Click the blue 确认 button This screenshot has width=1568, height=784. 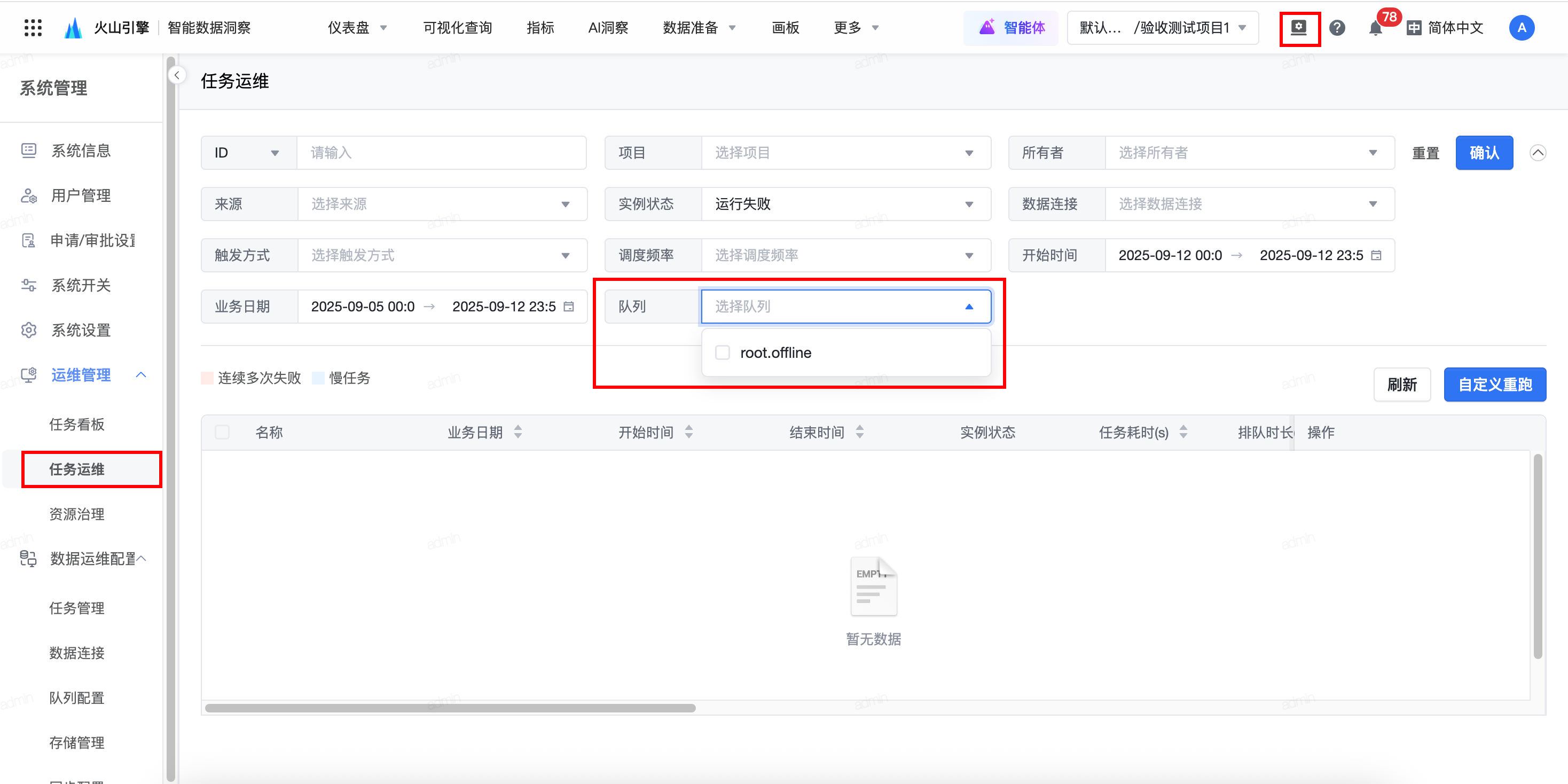tap(1484, 153)
